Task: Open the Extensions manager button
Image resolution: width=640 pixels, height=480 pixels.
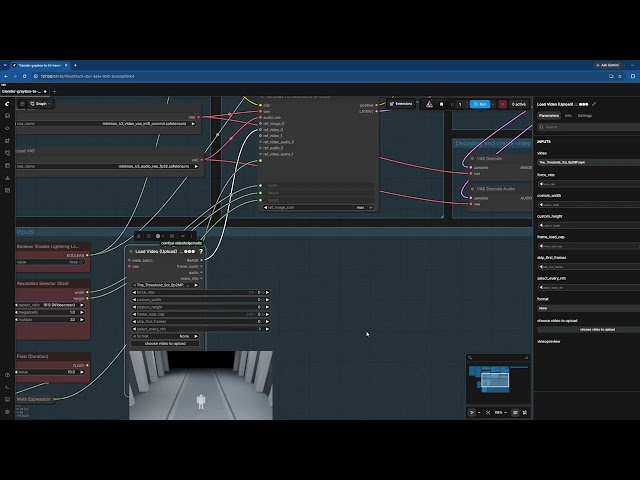Action: (401, 104)
